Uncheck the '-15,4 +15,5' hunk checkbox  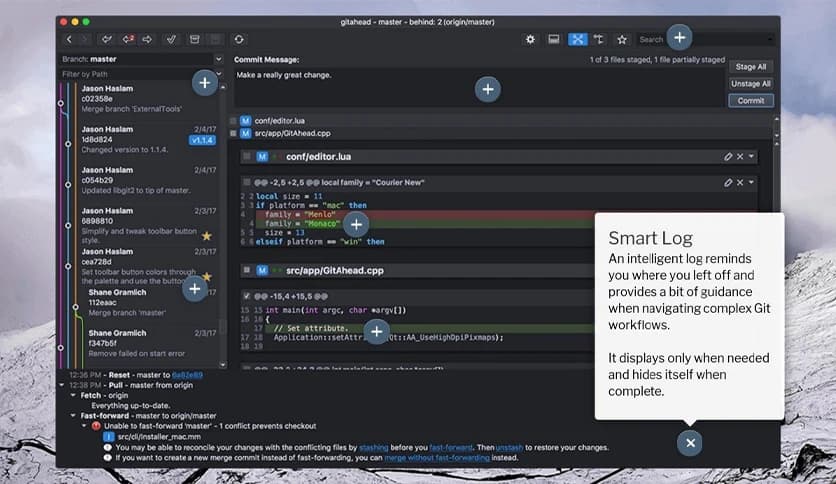coord(246,296)
